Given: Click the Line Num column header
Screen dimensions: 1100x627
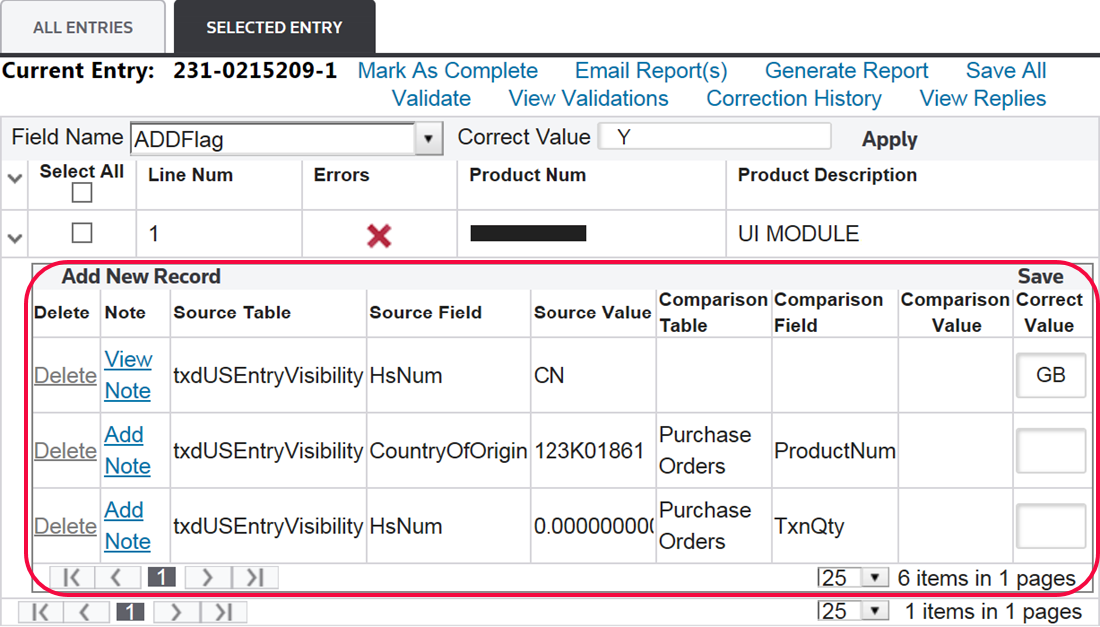Looking at the screenshot, I should pos(190,175).
